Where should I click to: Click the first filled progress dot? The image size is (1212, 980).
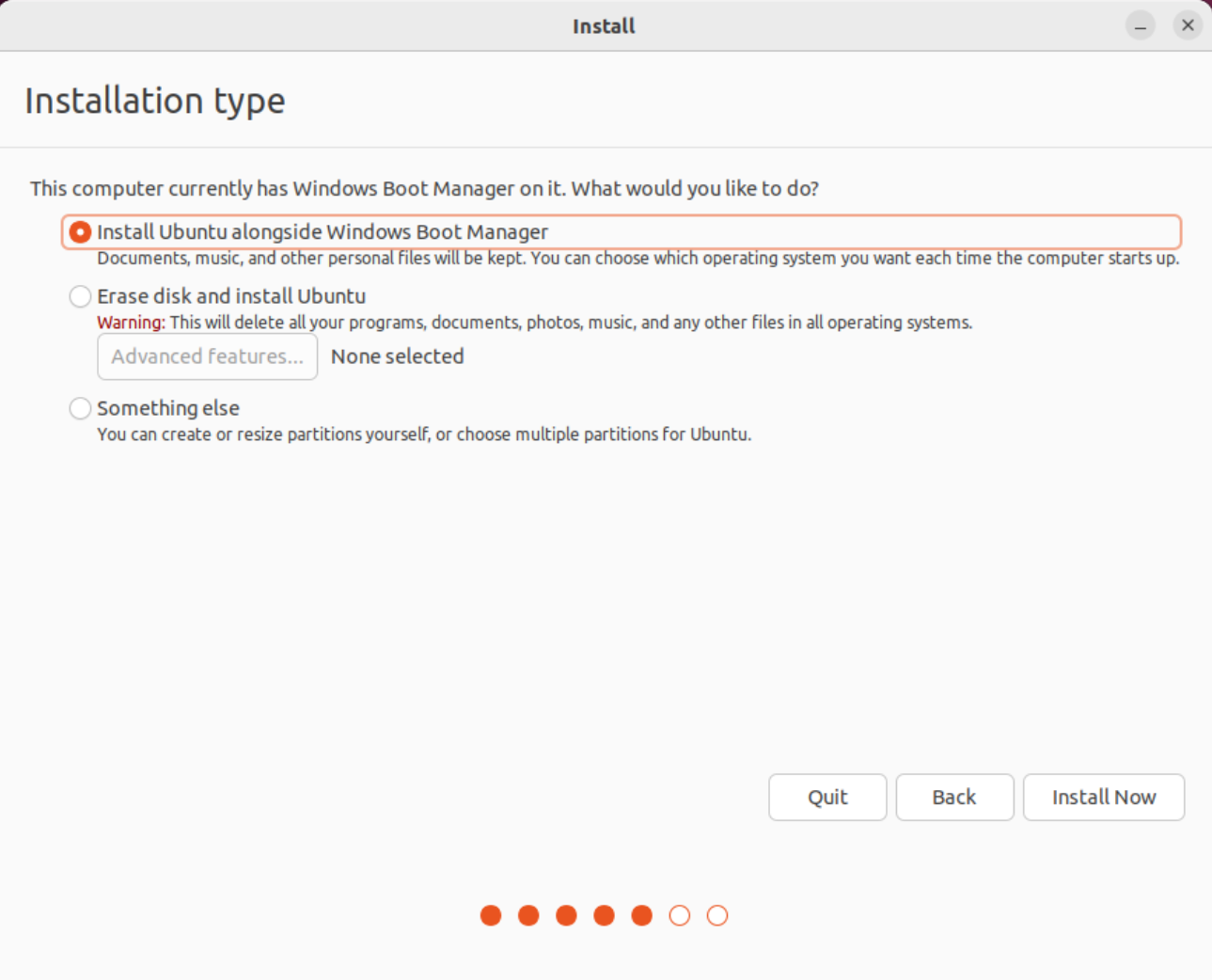pyautogui.click(x=491, y=916)
